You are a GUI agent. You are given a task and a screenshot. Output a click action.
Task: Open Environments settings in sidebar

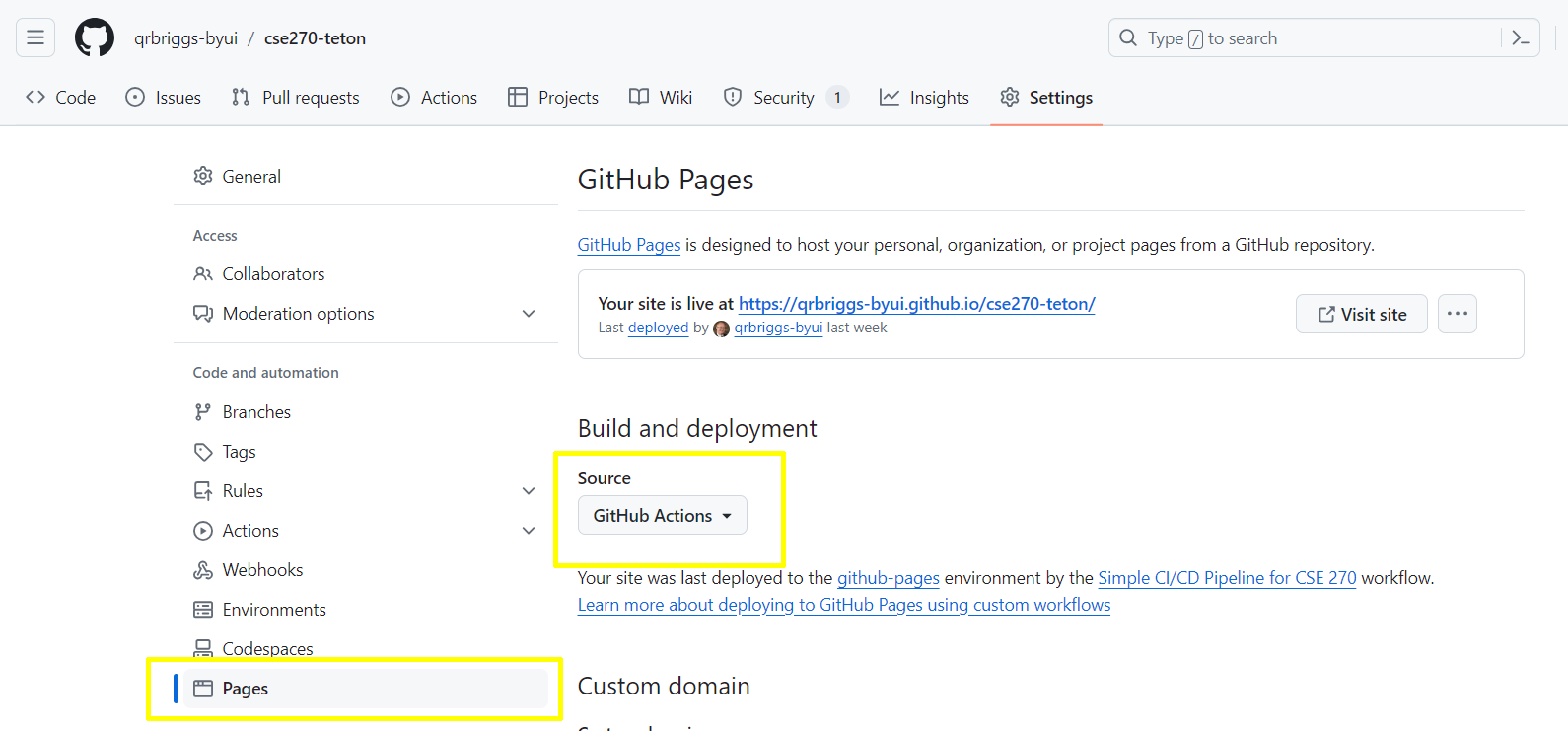[274, 610]
